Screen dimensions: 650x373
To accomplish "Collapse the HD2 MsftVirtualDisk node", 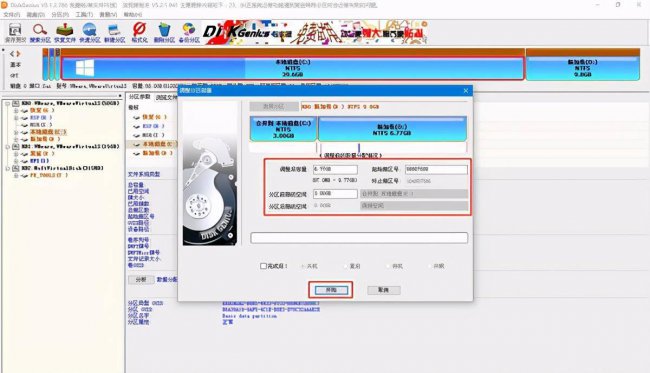I will click(x=7, y=168).
